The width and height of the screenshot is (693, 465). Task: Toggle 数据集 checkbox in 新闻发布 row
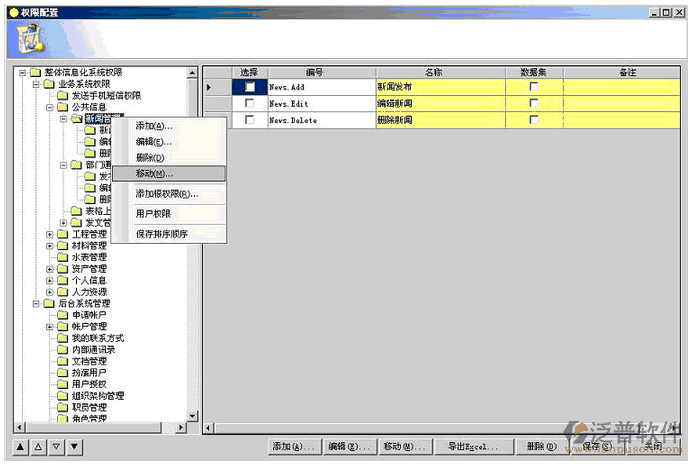(x=534, y=86)
